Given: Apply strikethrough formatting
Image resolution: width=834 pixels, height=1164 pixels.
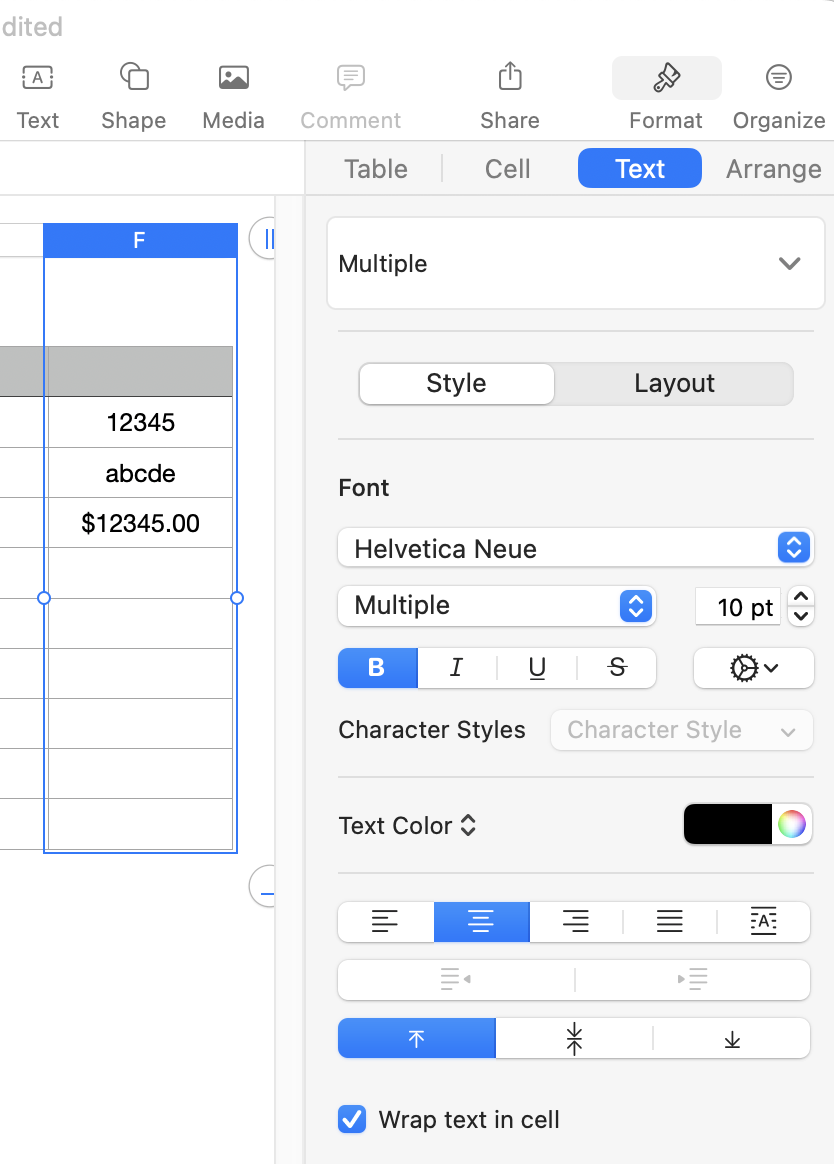Looking at the screenshot, I should click(618, 668).
